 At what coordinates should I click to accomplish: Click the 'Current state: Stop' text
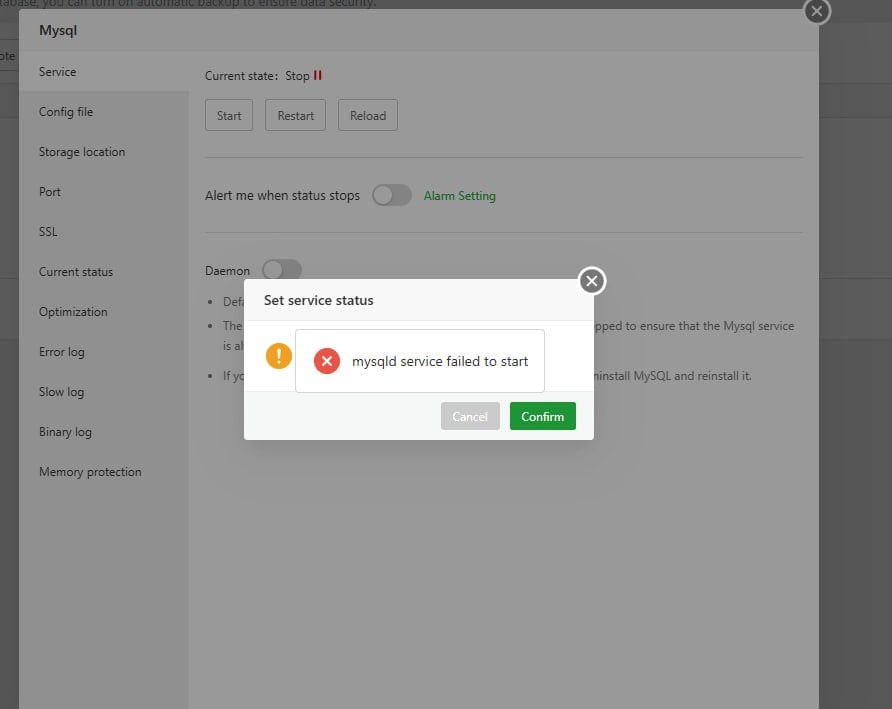[x=257, y=76]
